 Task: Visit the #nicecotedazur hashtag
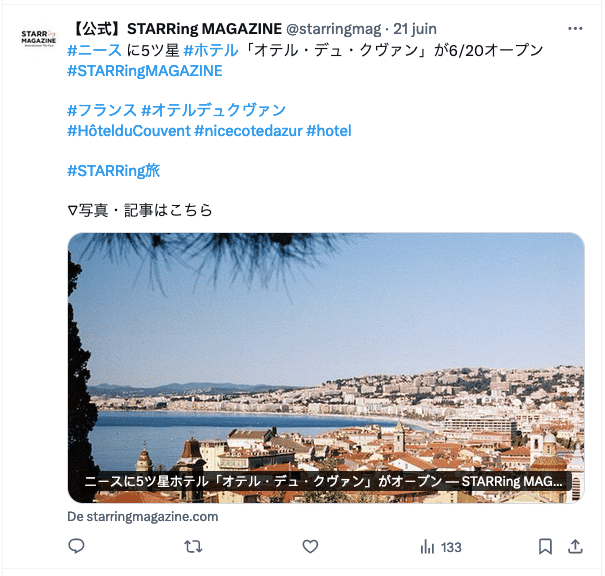click(248, 131)
